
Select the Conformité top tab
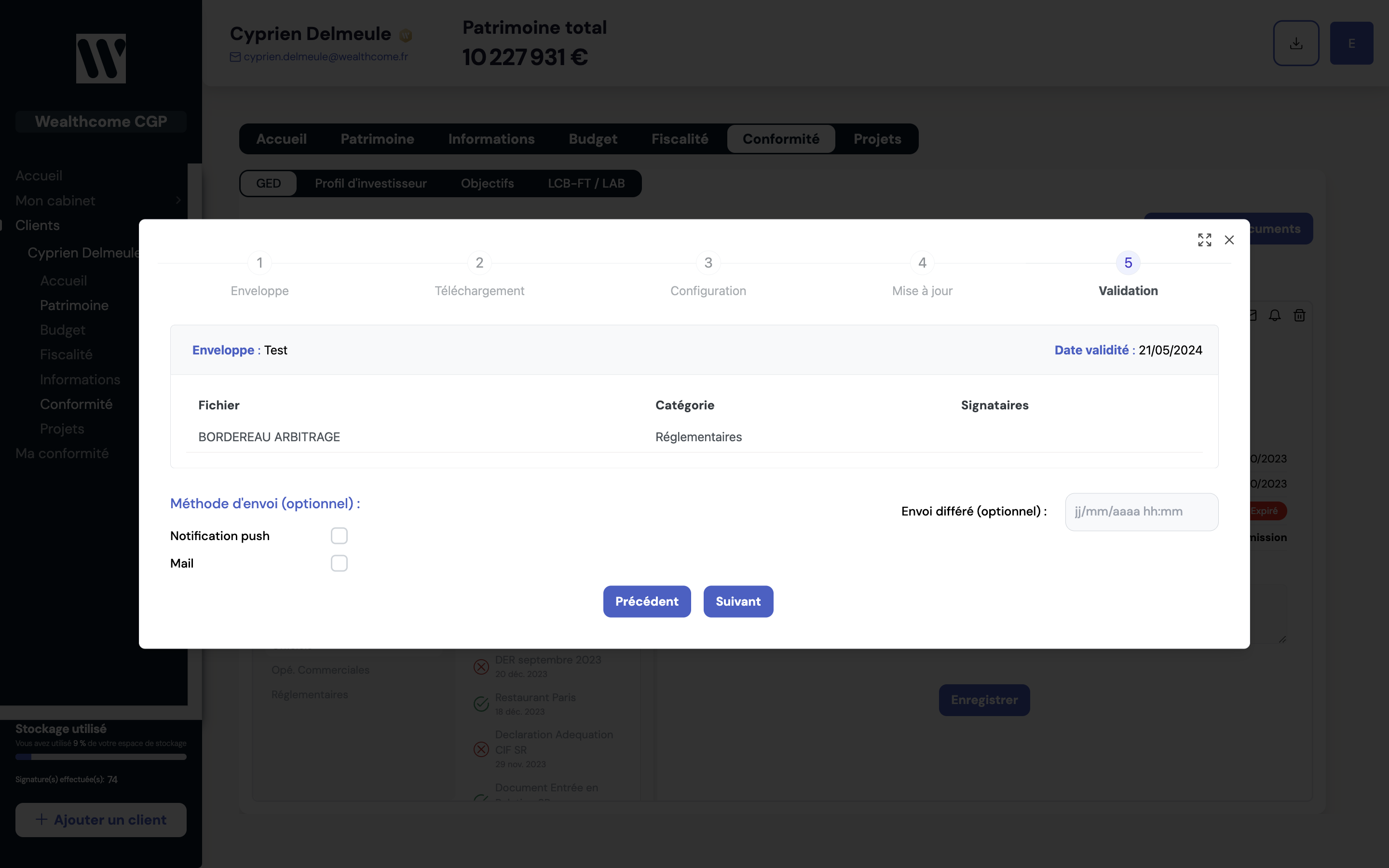pyautogui.click(x=781, y=139)
